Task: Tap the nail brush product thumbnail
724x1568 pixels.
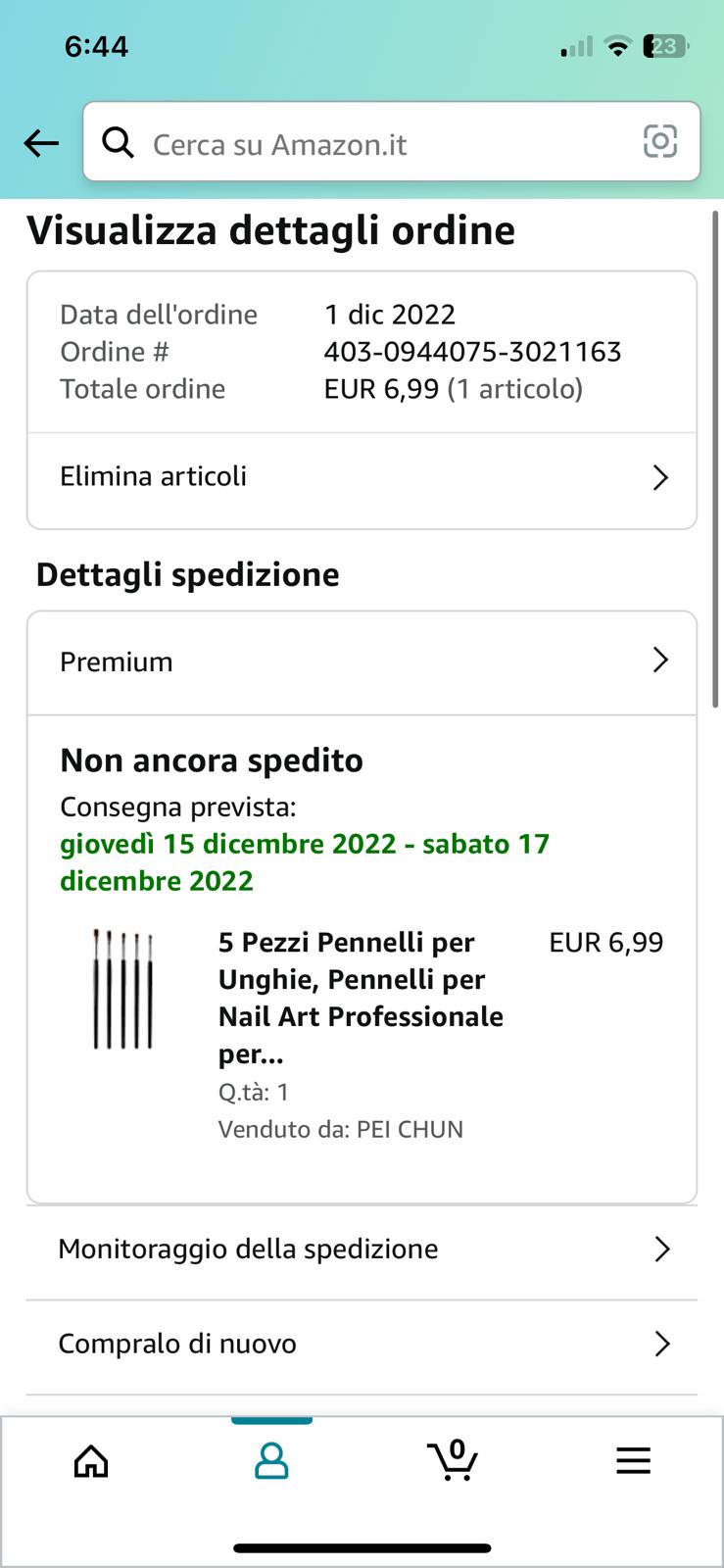Action: pyautogui.click(x=122, y=989)
